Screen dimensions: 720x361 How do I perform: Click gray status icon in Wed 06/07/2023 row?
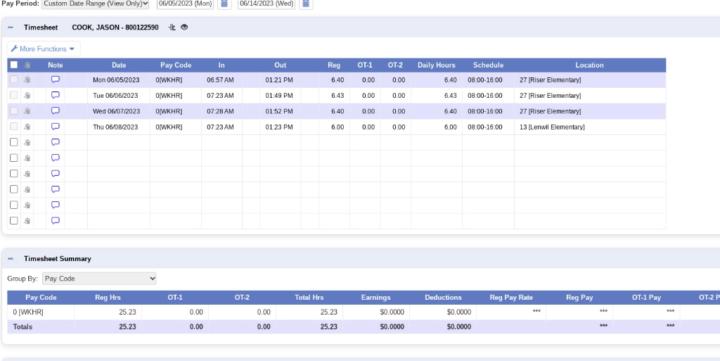[x=28, y=111]
